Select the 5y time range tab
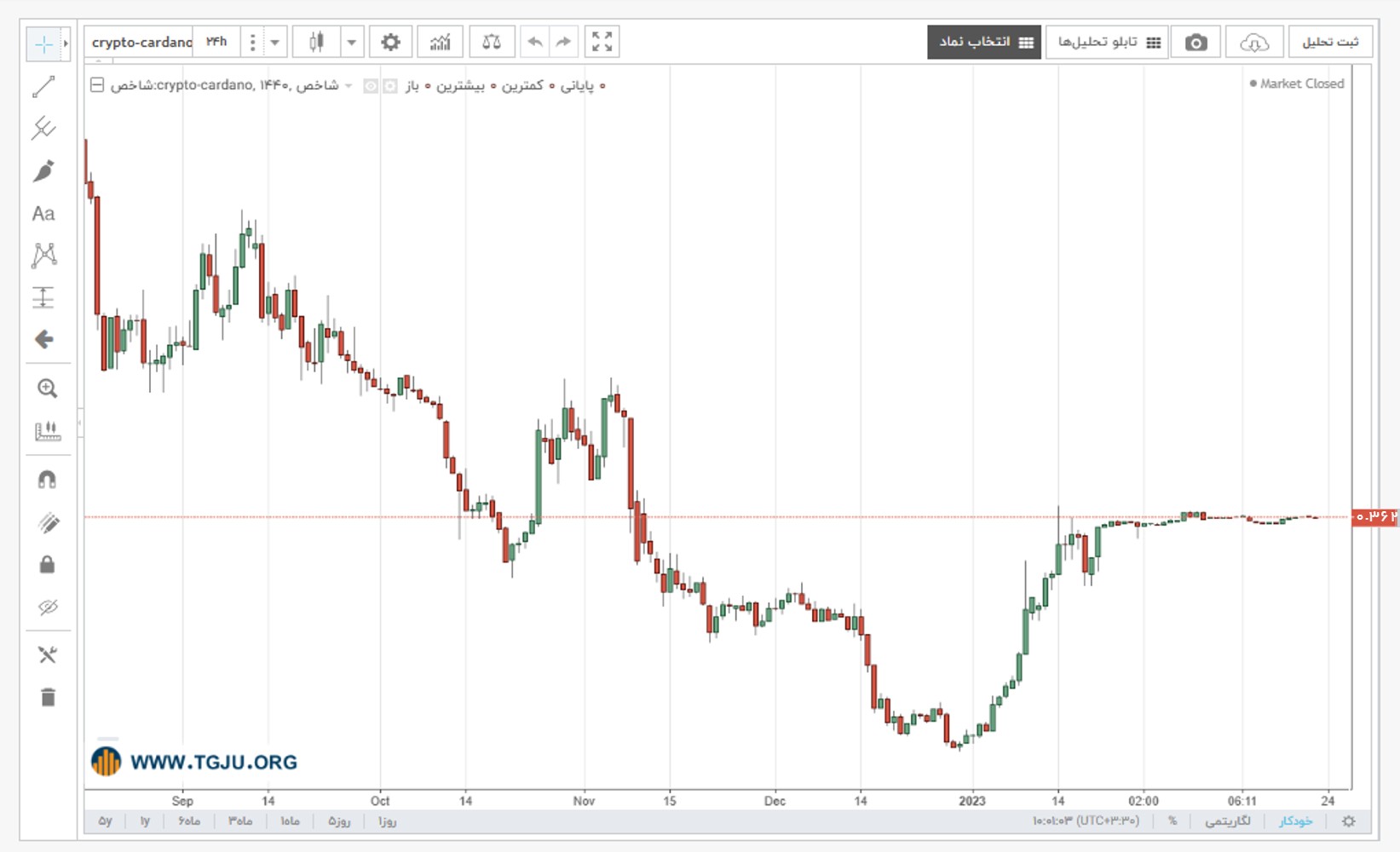Screen dimensions: 1400x852 105,821
